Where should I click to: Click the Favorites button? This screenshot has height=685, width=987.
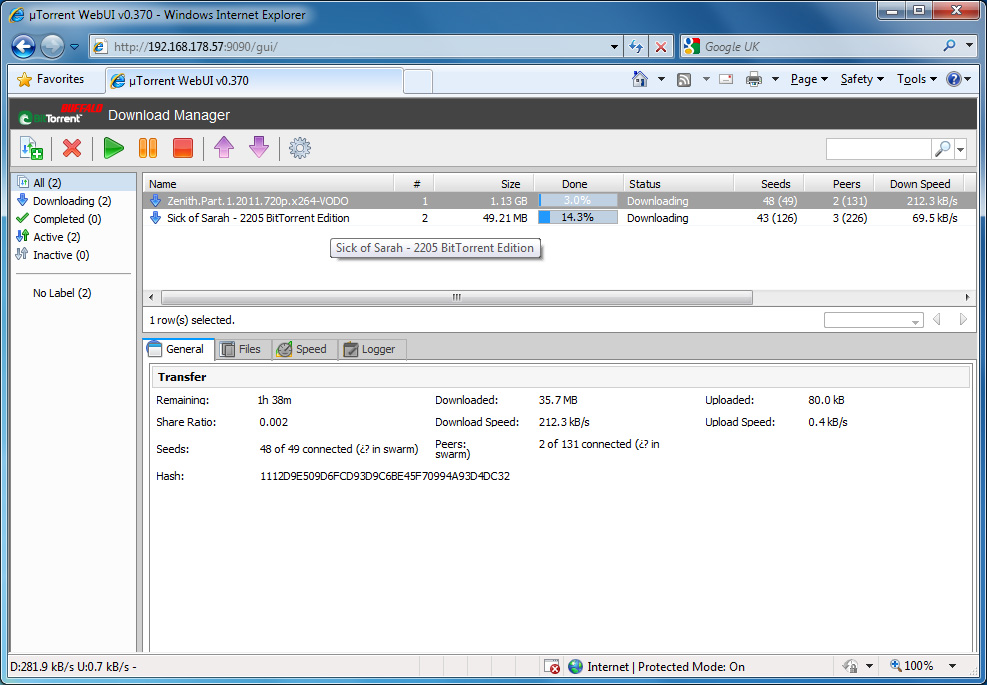[52, 79]
